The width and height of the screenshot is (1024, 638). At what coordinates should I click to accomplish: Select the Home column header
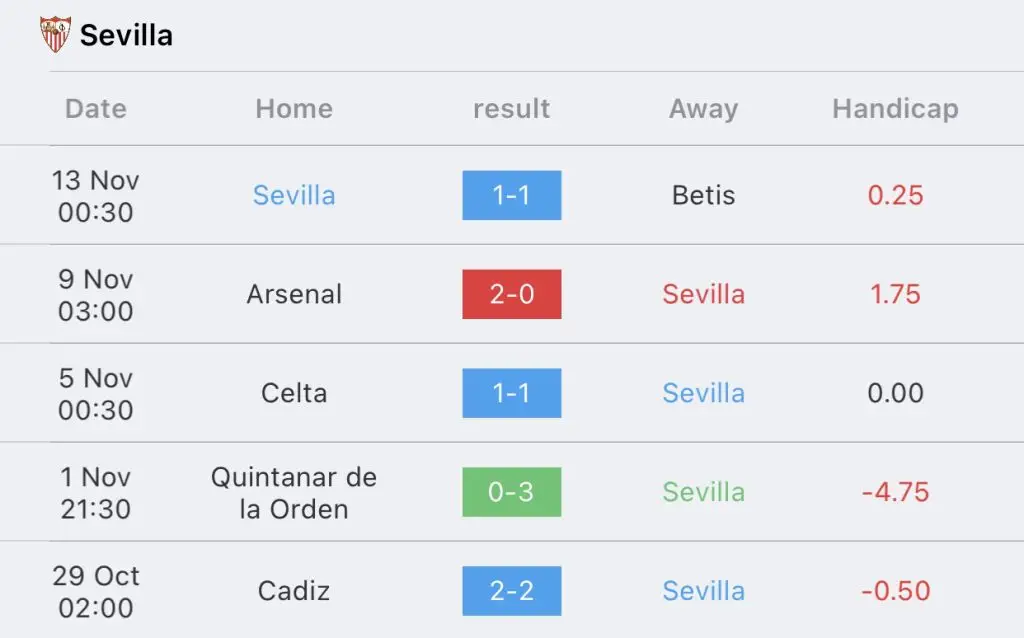point(294,108)
